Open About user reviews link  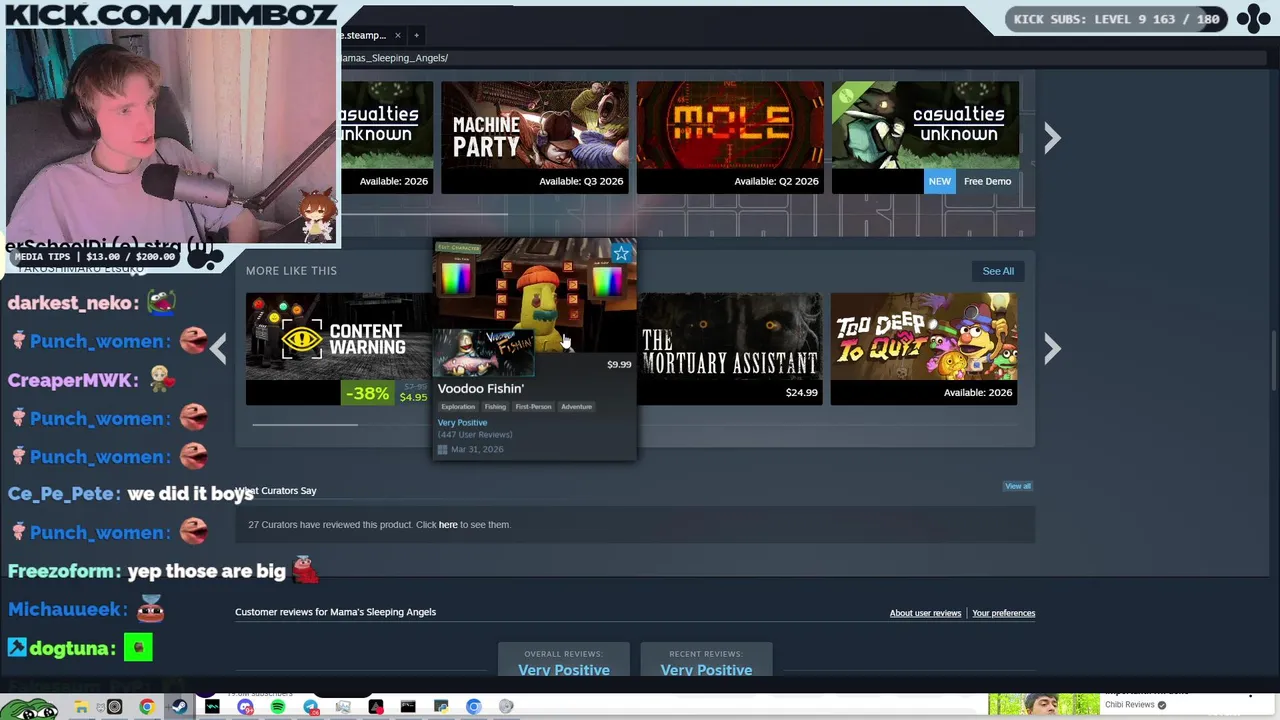pyautogui.click(x=925, y=613)
